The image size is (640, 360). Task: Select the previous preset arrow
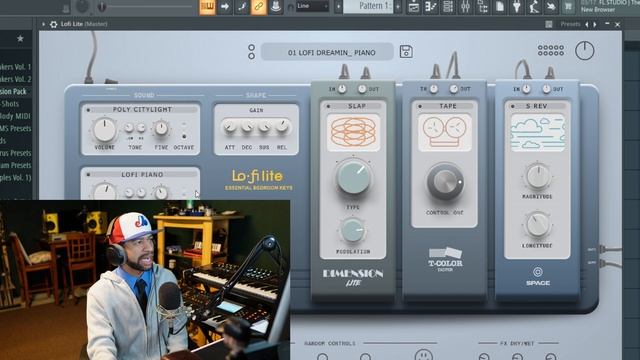coord(587,24)
